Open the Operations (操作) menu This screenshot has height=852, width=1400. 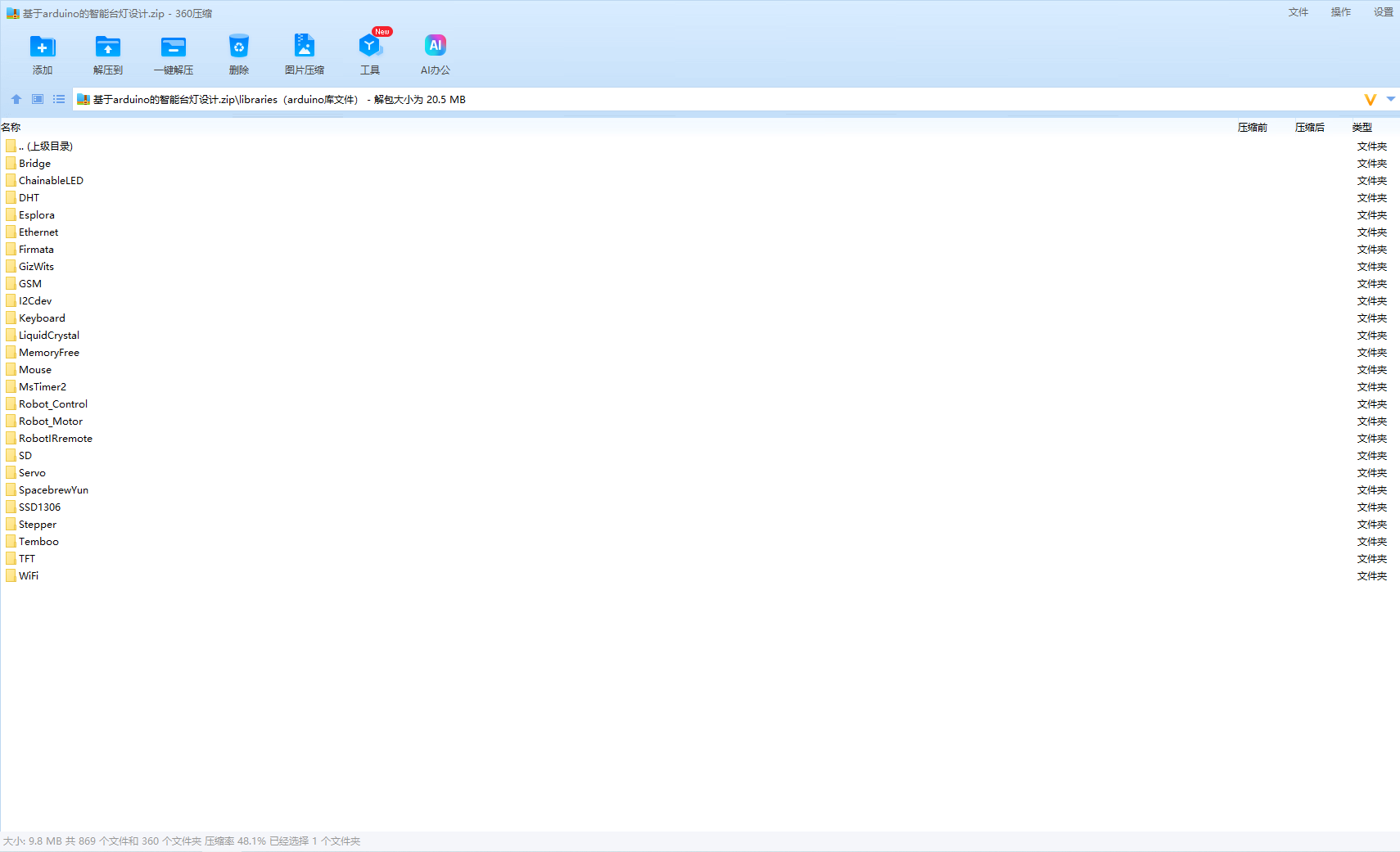point(1340,12)
